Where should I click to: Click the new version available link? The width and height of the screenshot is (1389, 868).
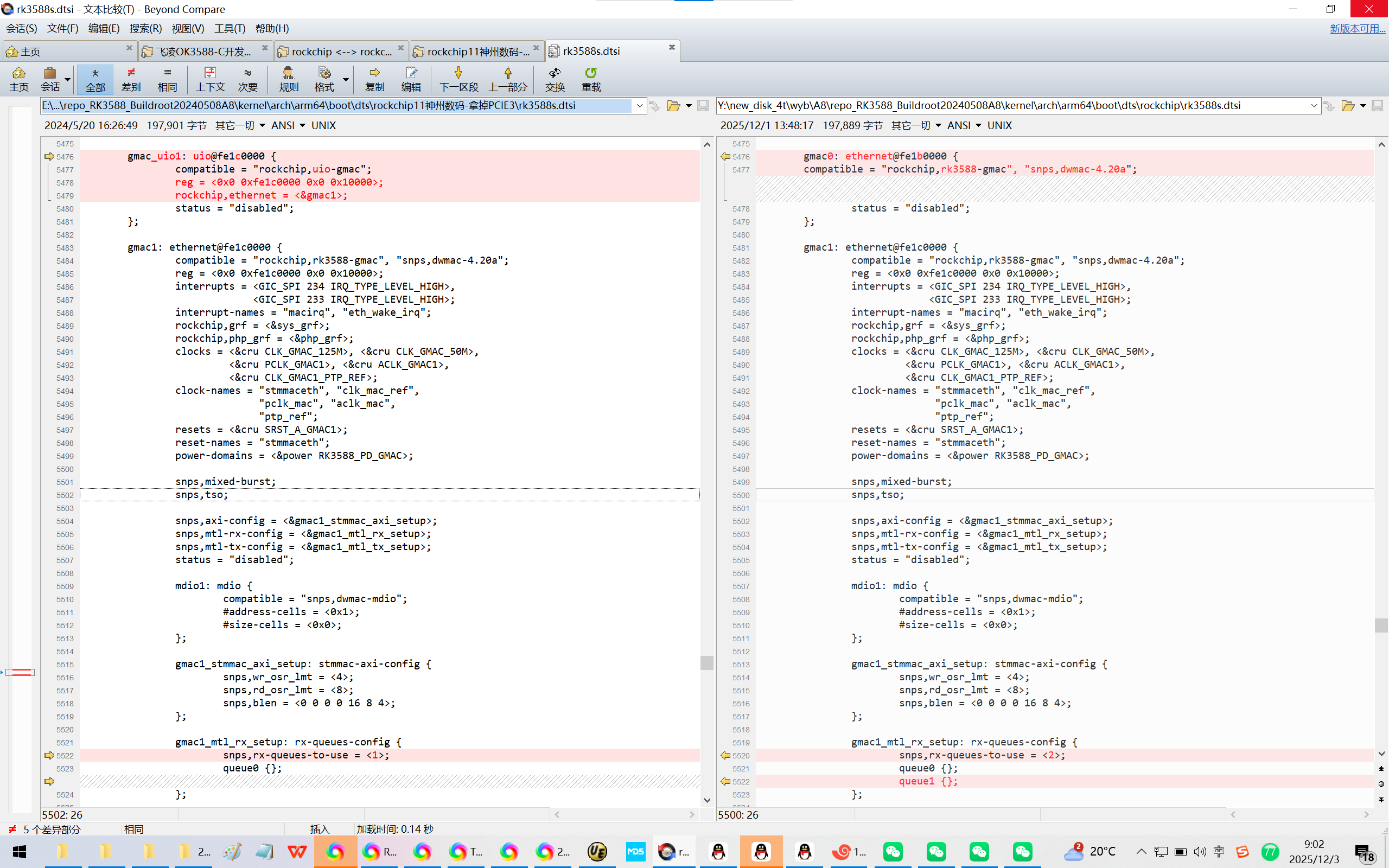coord(1357,28)
